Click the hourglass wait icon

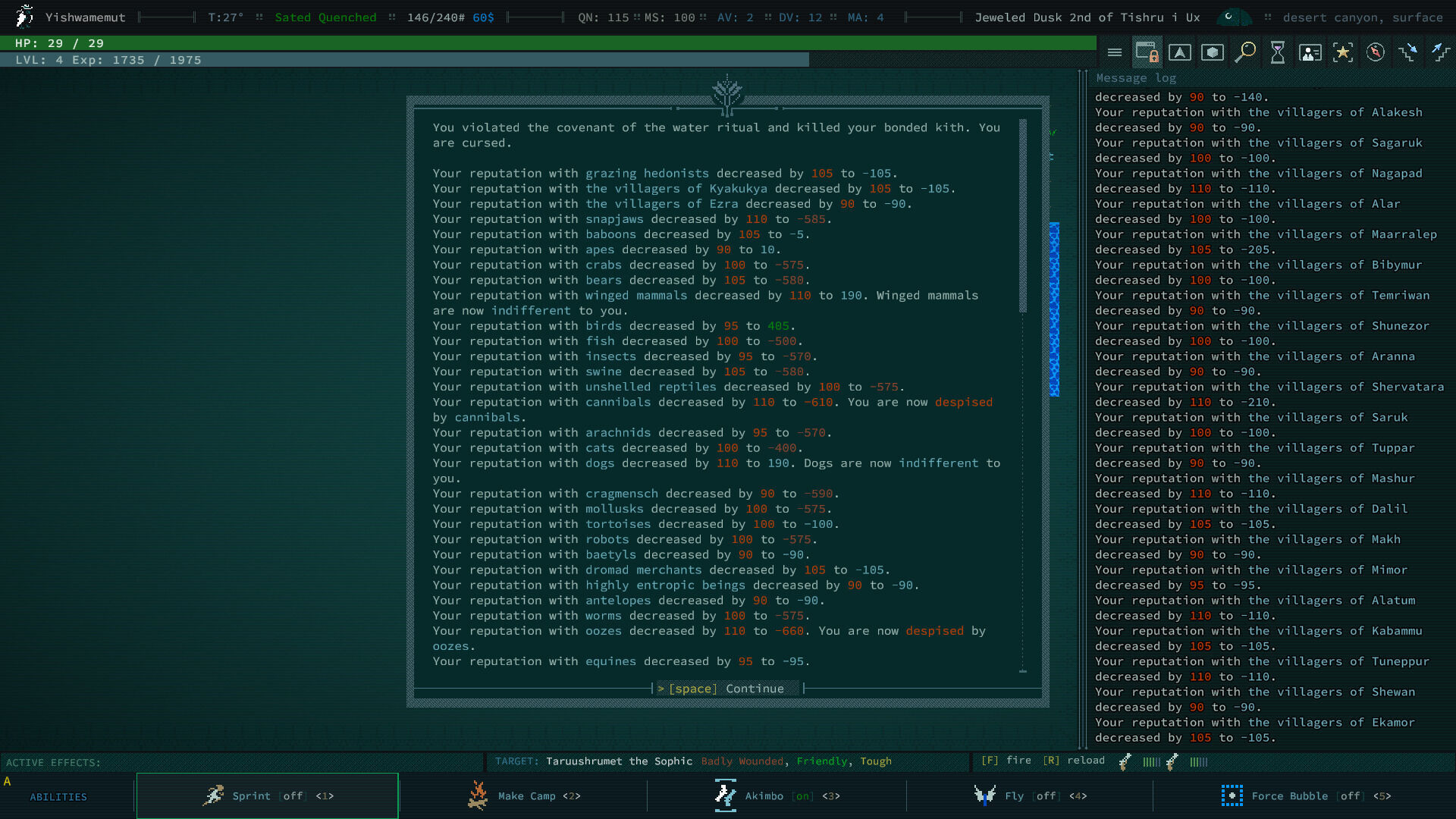point(1278,52)
